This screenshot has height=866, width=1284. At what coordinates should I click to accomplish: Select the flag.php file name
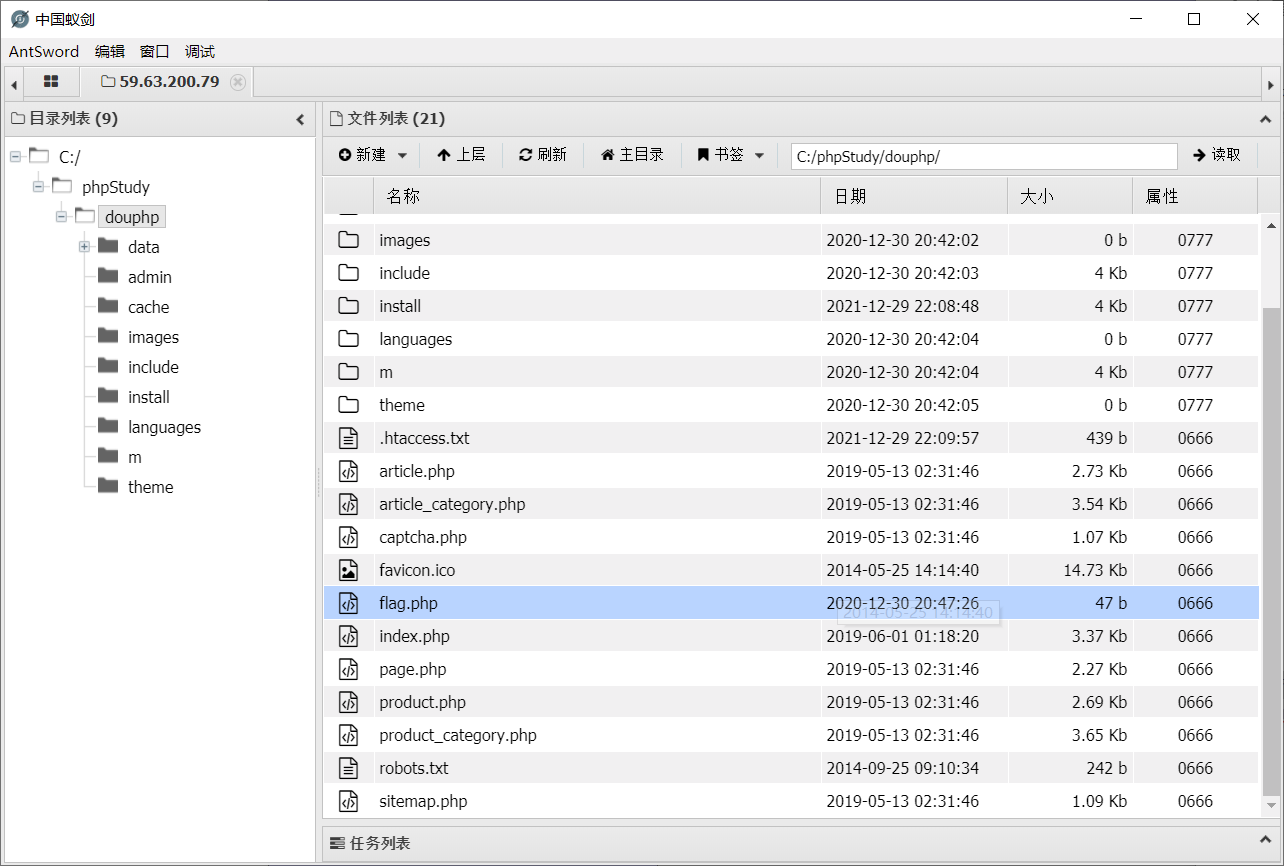408,603
